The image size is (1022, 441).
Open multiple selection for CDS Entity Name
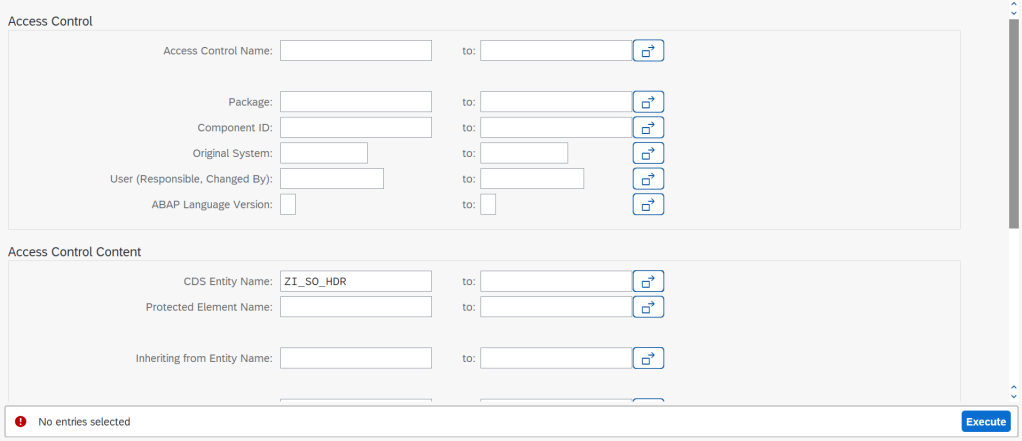(648, 281)
